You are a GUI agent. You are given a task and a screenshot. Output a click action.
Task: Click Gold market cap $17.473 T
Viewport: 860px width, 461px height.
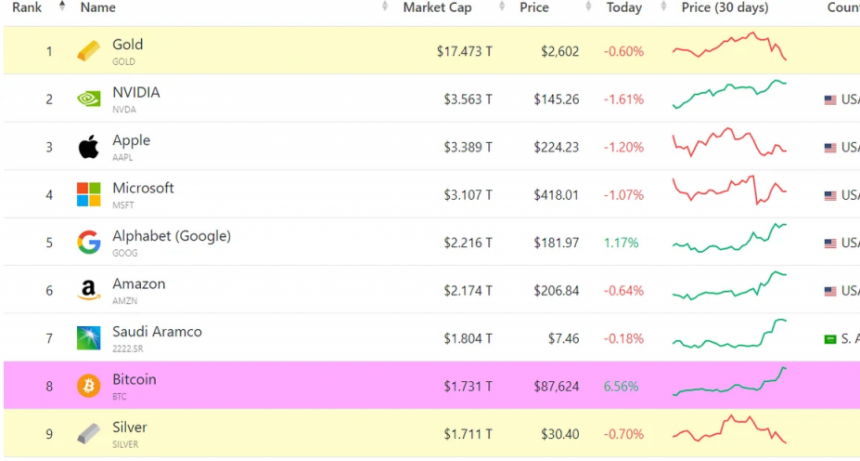coord(465,52)
